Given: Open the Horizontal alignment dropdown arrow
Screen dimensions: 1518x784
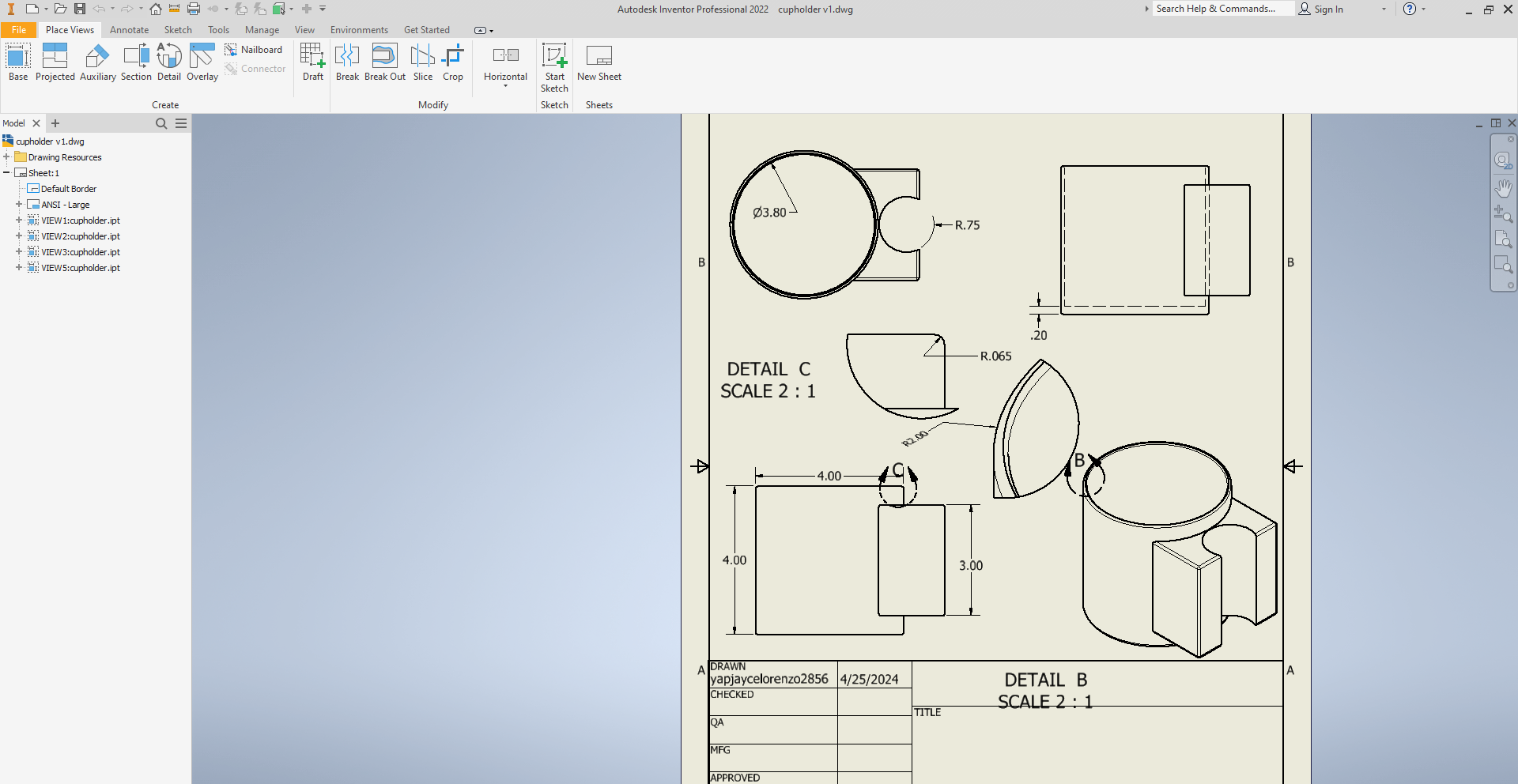Looking at the screenshot, I should (x=505, y=85).
